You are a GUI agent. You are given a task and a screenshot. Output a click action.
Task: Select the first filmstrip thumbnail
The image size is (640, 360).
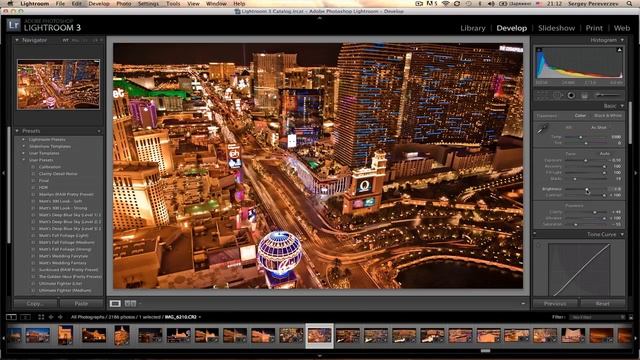pos(14,335)
